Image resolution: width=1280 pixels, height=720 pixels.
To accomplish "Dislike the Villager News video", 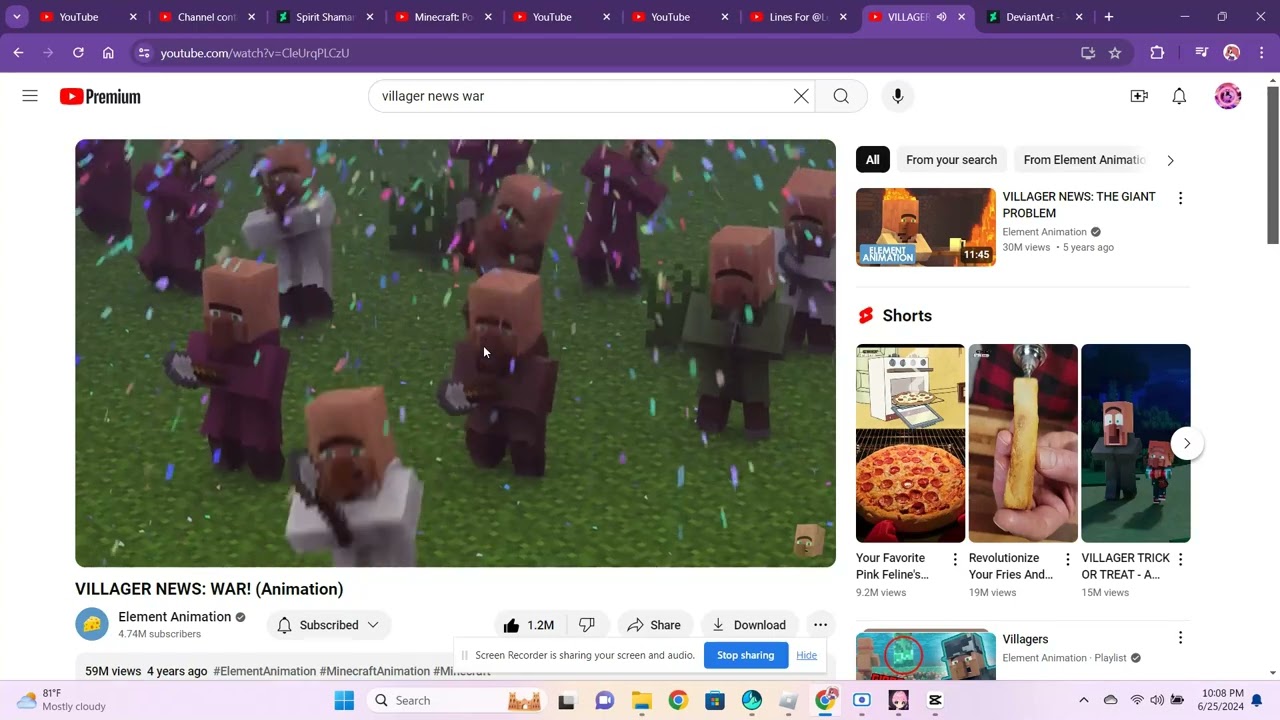I will pyautogui.click(x=587, y=625).
